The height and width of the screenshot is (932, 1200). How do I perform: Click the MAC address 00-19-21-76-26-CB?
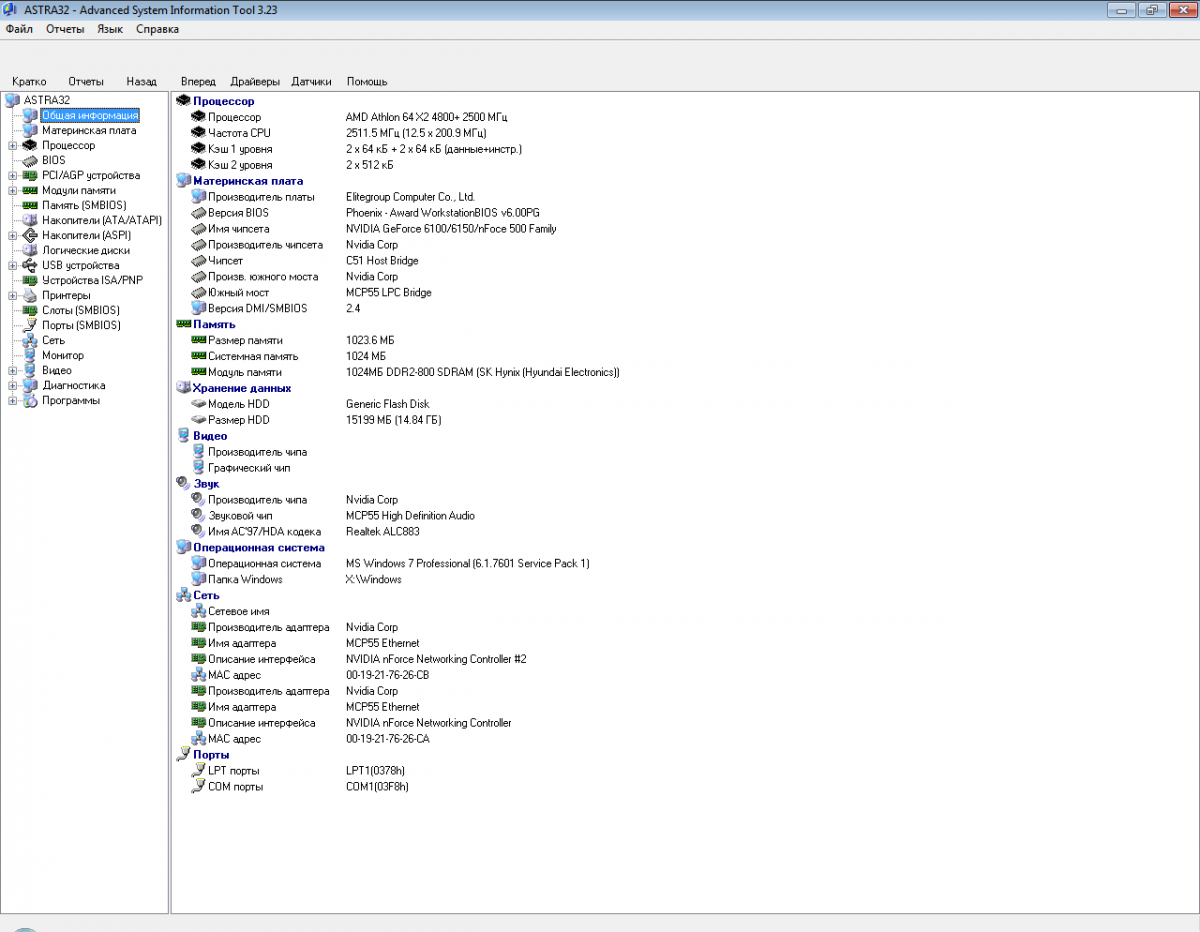[x=388, y=675]
